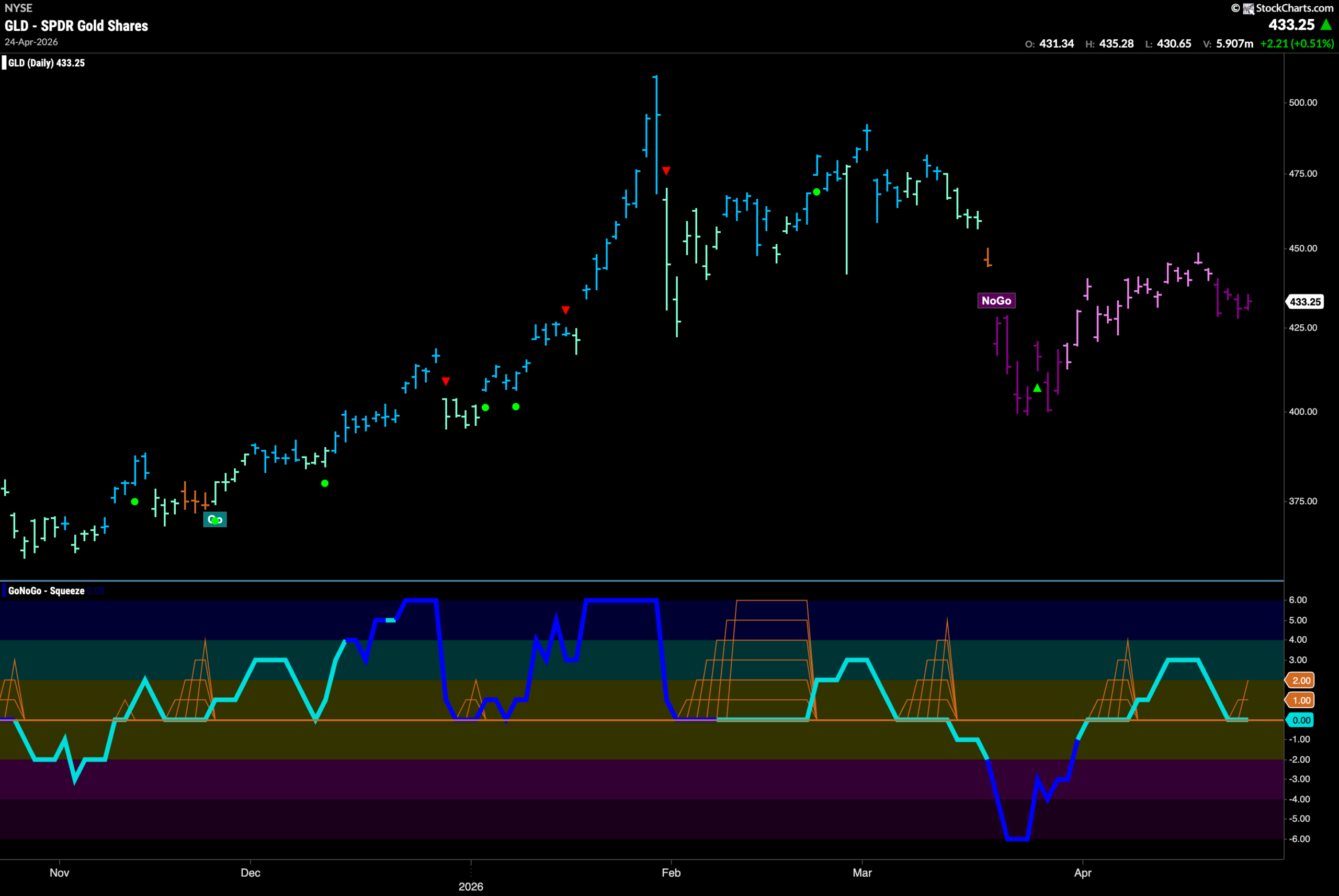Screen dimensions: 1339x896
Task: Click the 2026 year label on time axis
Action: [x=471, y=886]
